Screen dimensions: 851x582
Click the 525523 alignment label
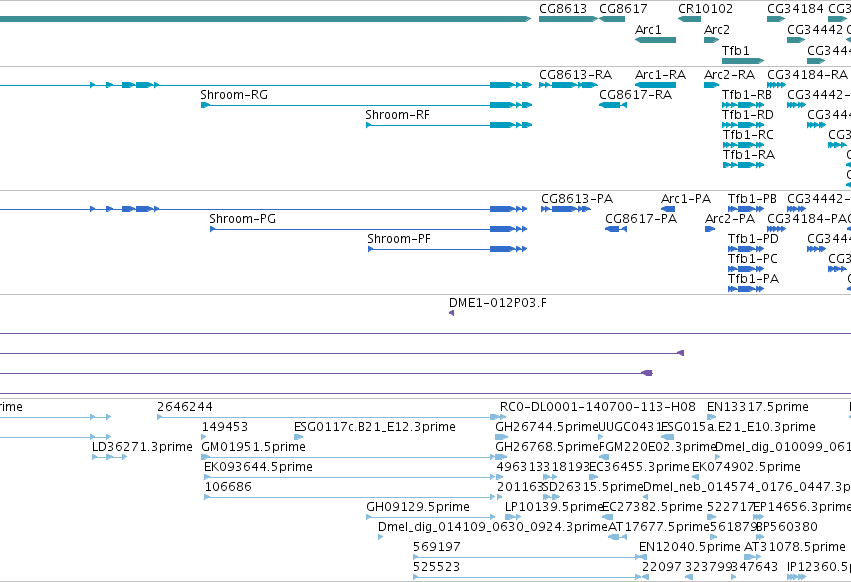coord(436,567)
